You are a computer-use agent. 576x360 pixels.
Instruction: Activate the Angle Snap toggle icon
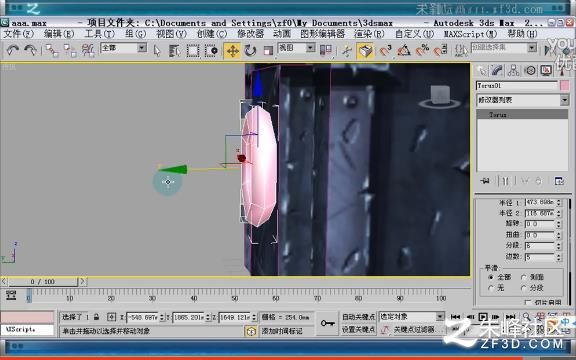[x=404, y=51]
